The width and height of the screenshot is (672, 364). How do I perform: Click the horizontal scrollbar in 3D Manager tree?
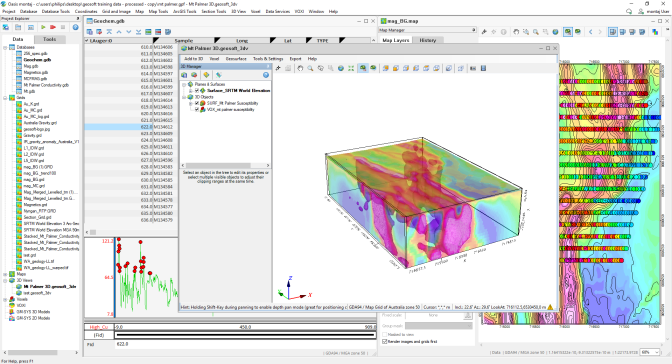(x=225, y=165)
